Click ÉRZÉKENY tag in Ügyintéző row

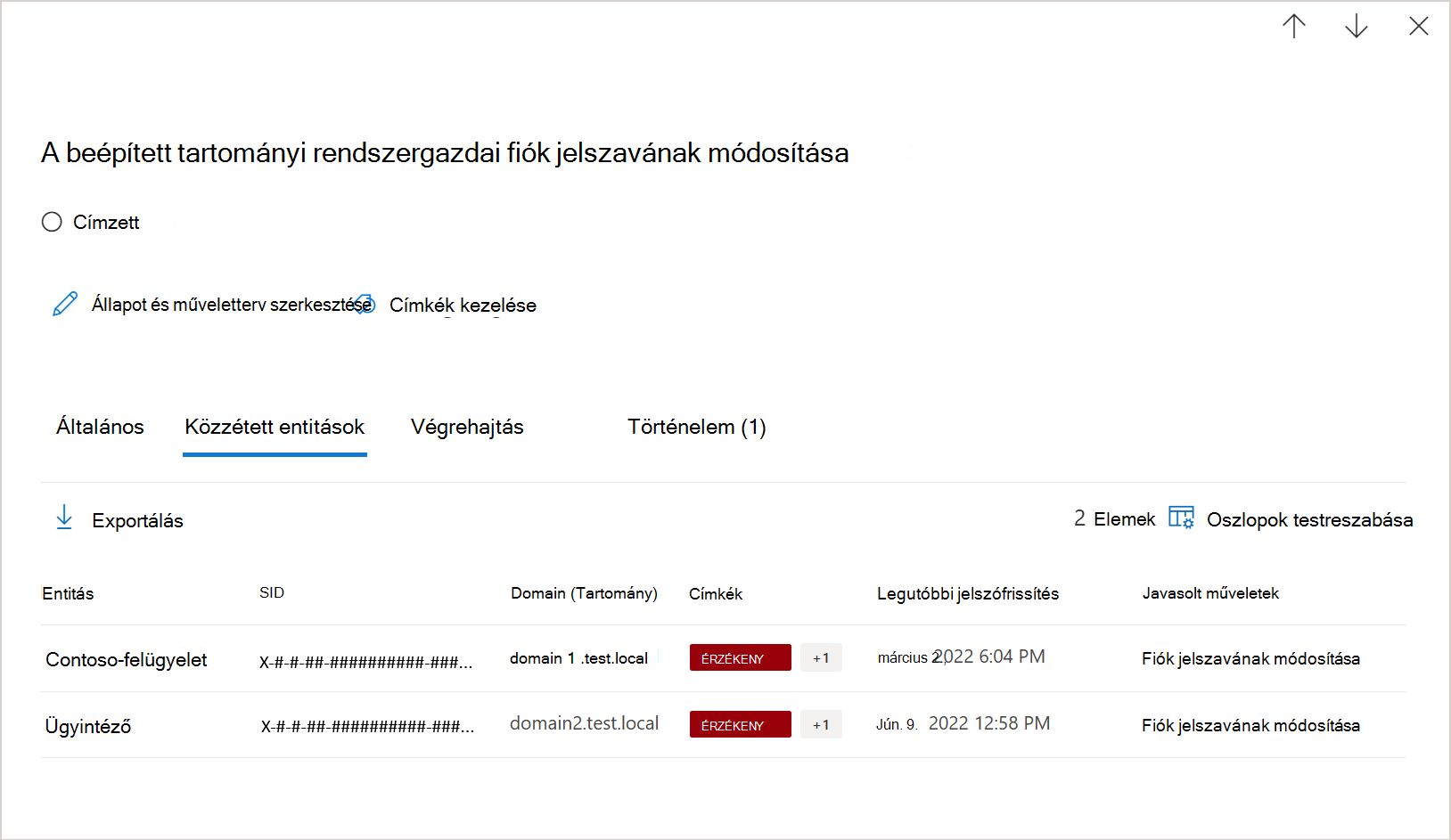(x=740, y=724)
